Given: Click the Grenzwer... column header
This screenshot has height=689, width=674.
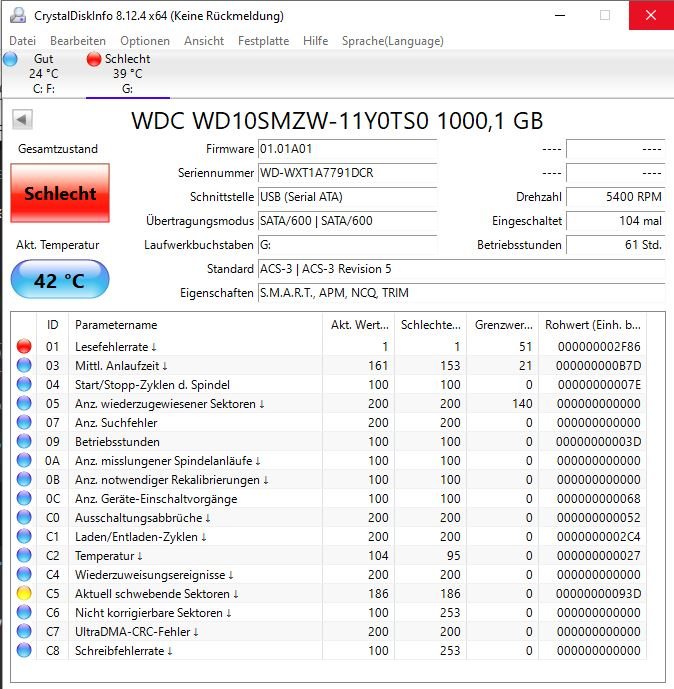Looking at the screenshot, I should click(503, 325).
